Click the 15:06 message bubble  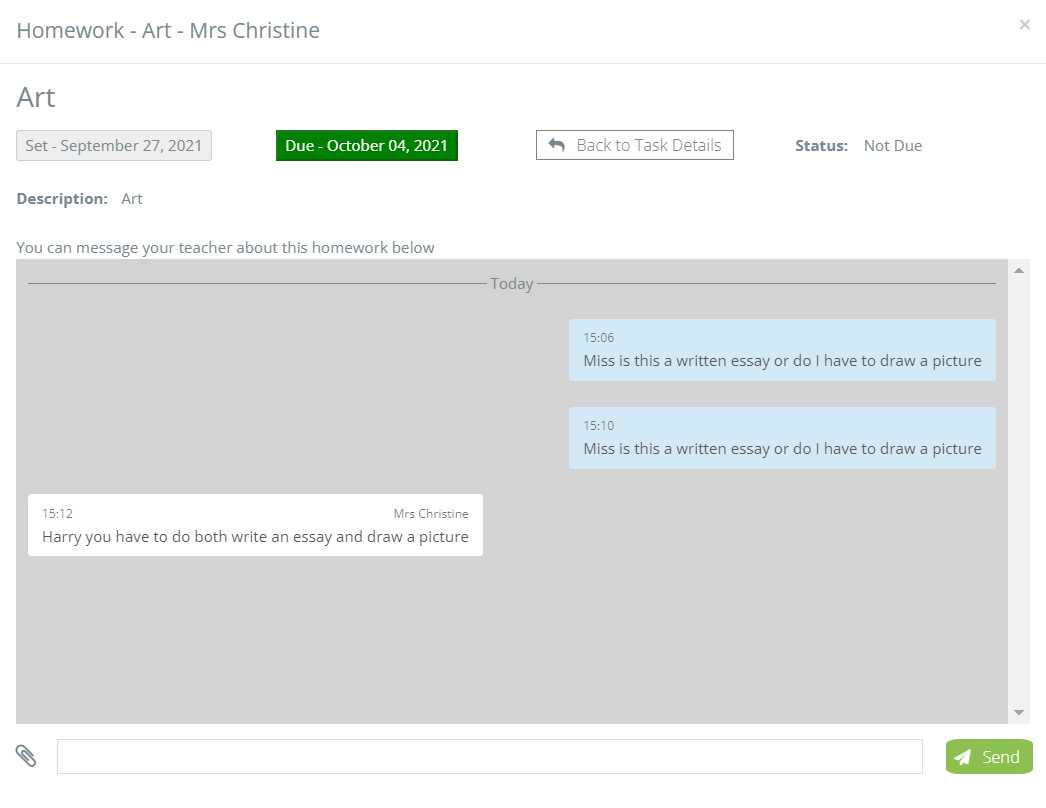pos(782,350)
